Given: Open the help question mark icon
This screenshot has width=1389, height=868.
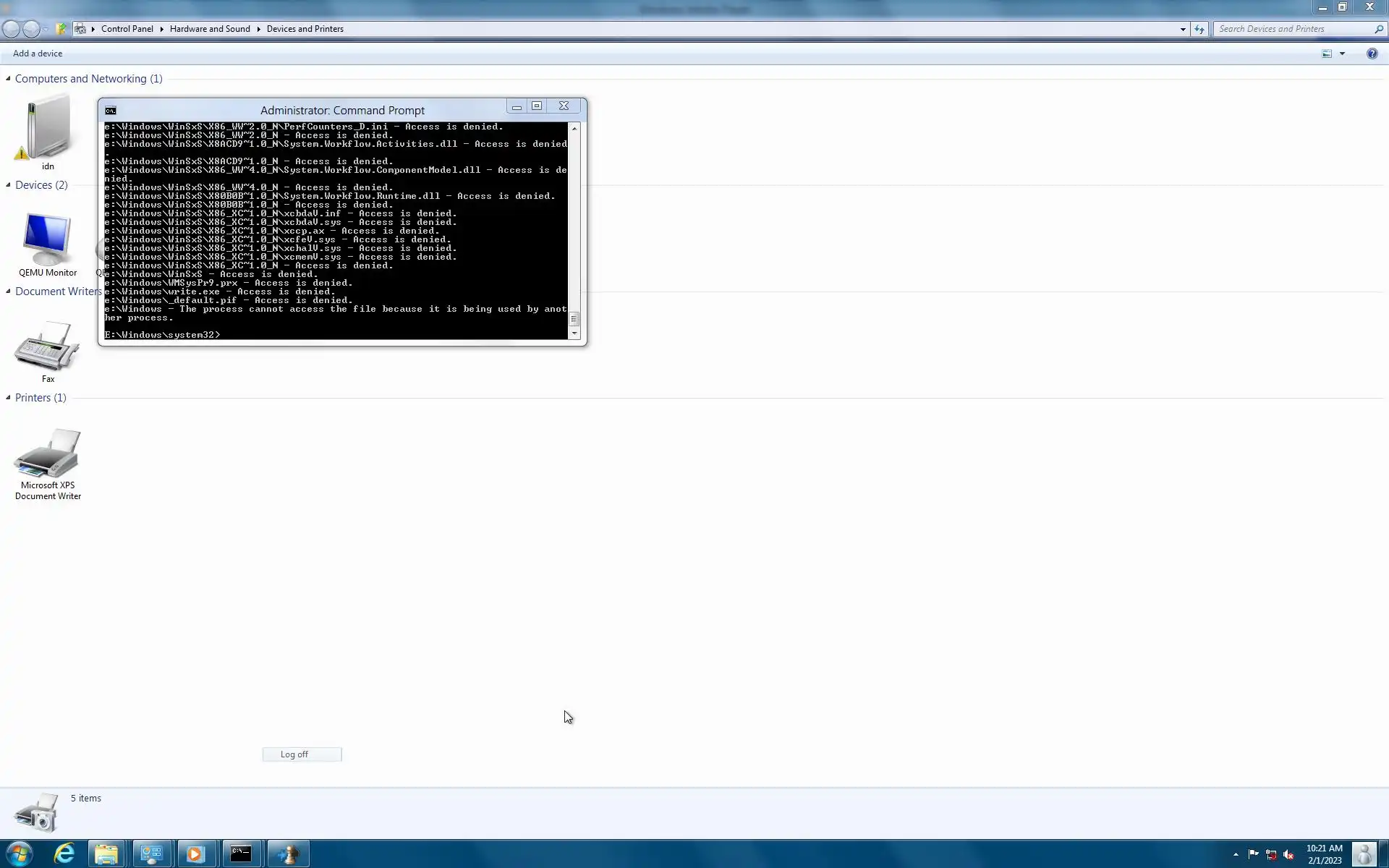Looking at the screenshot, I should [x=1372, y=54].
